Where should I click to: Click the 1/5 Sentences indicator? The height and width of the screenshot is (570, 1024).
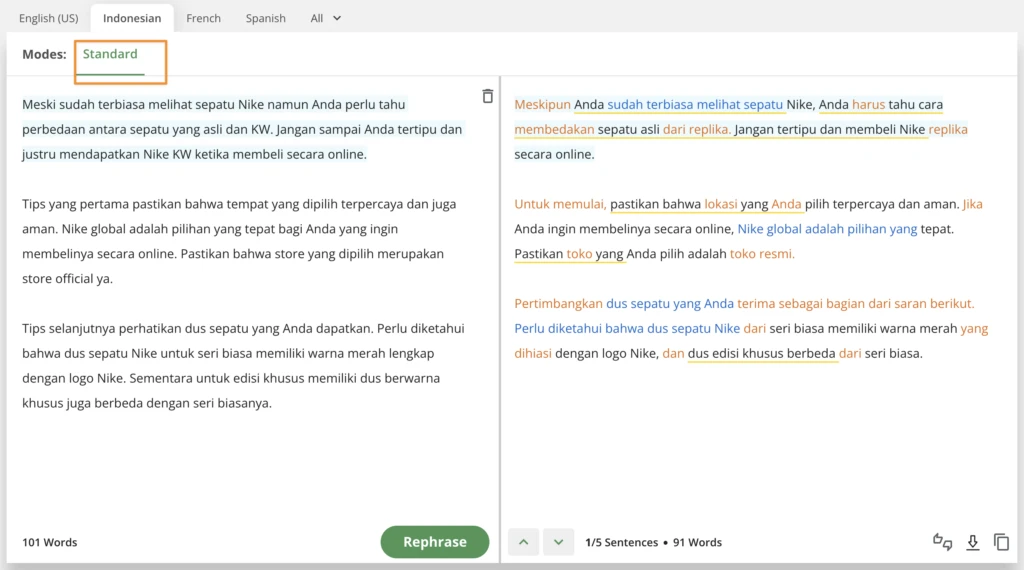(x=621, y=543)
